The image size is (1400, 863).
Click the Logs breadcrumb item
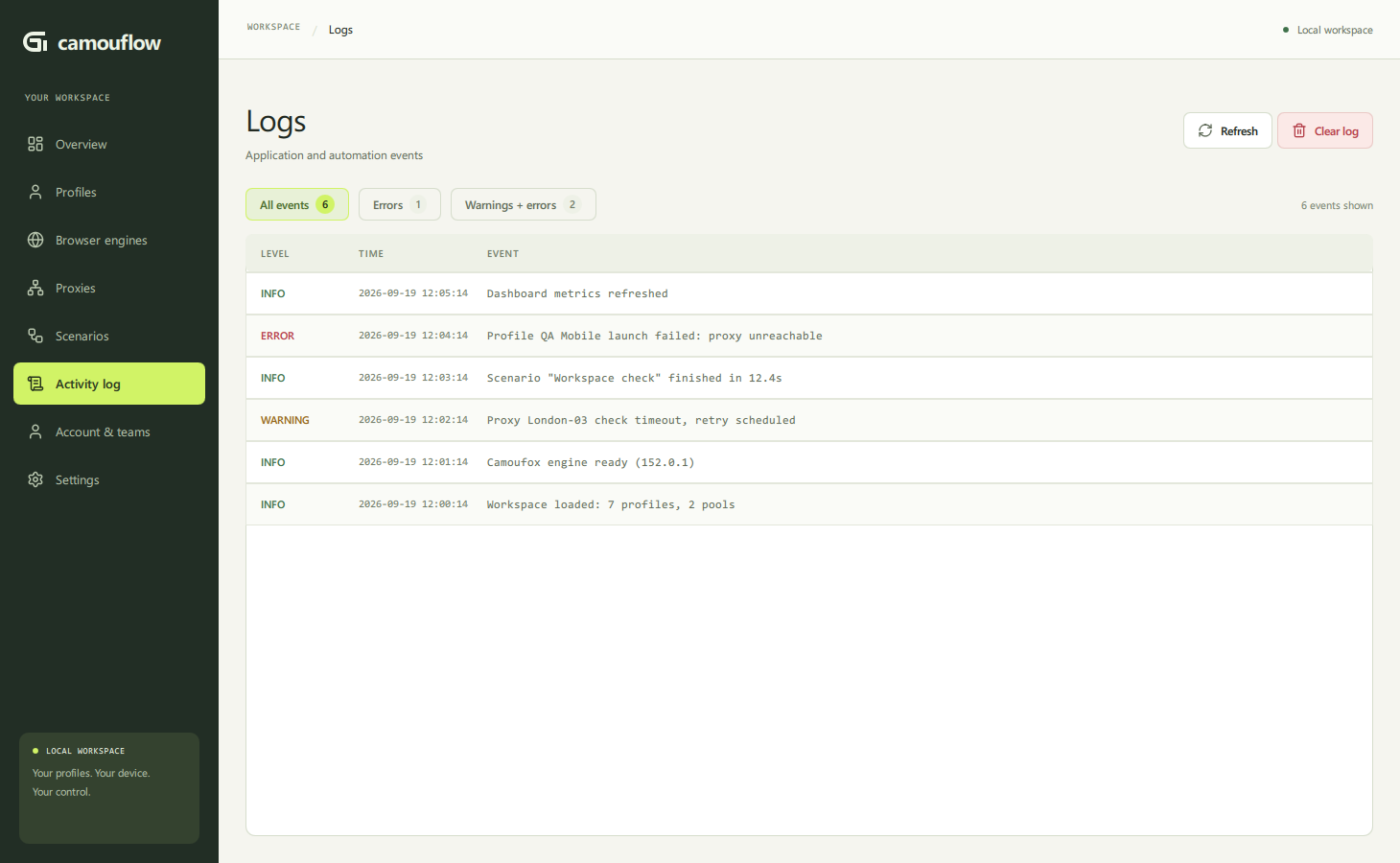pyautogui.click(x=340, y=30)
